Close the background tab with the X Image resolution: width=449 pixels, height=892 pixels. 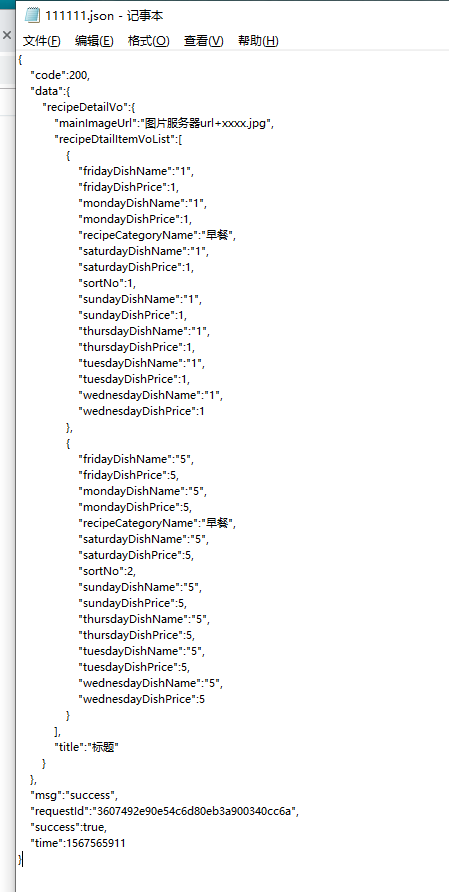pyautogui.click(x=7, y=35)
